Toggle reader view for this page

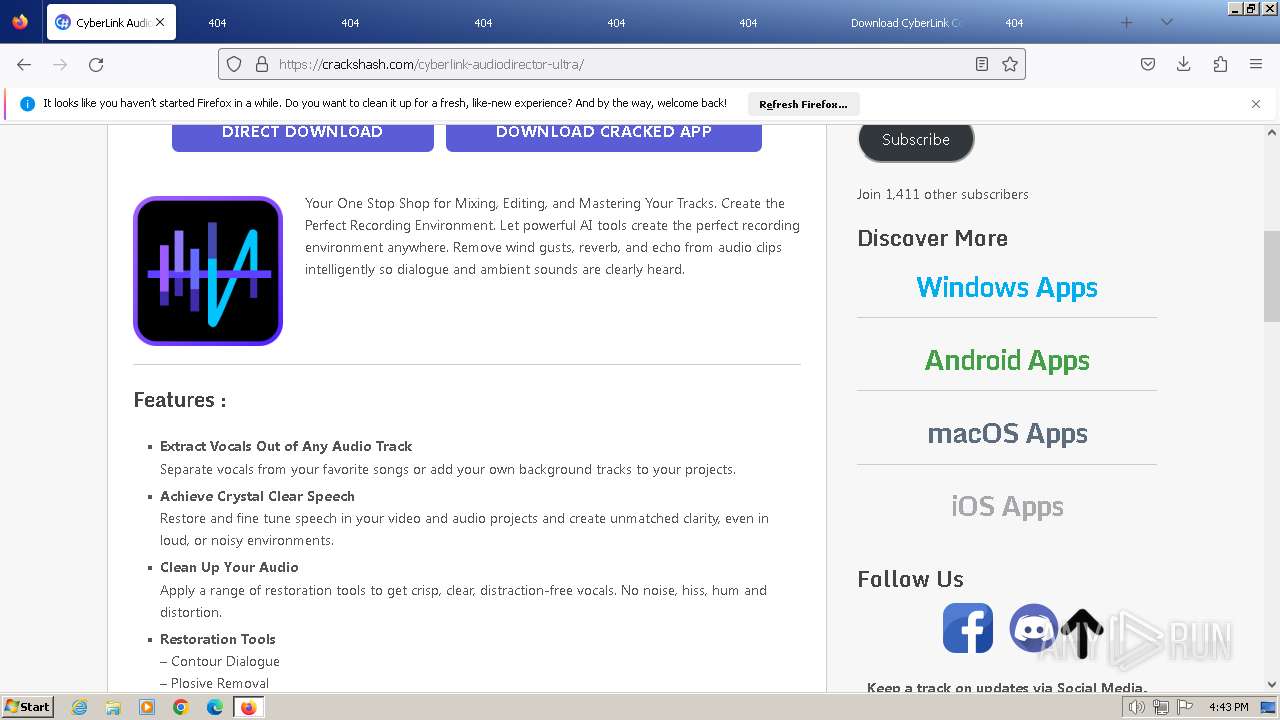982,64
